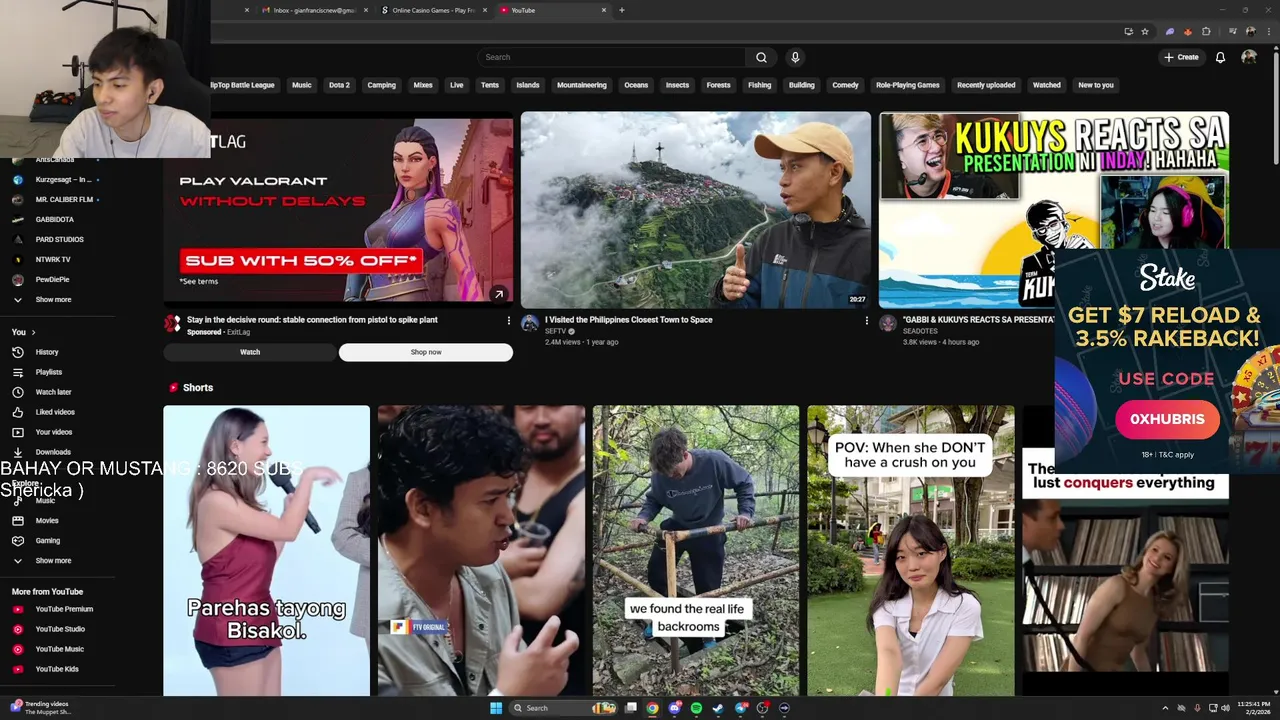The image size is (1280, 720).
Task: Switch to the Gmail Inbox tab
Action: click(x=313, y=10)
